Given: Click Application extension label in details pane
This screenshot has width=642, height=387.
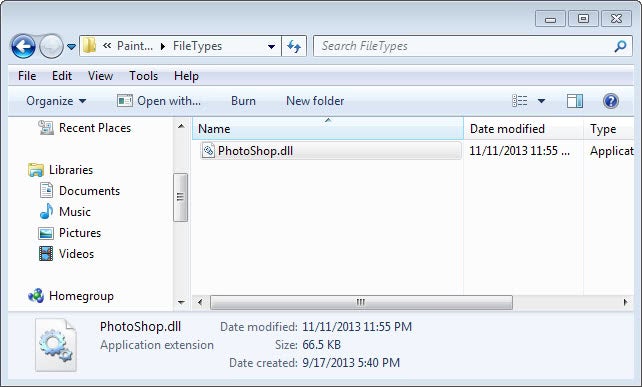Looking at the screenshot, I should point(157,345).
